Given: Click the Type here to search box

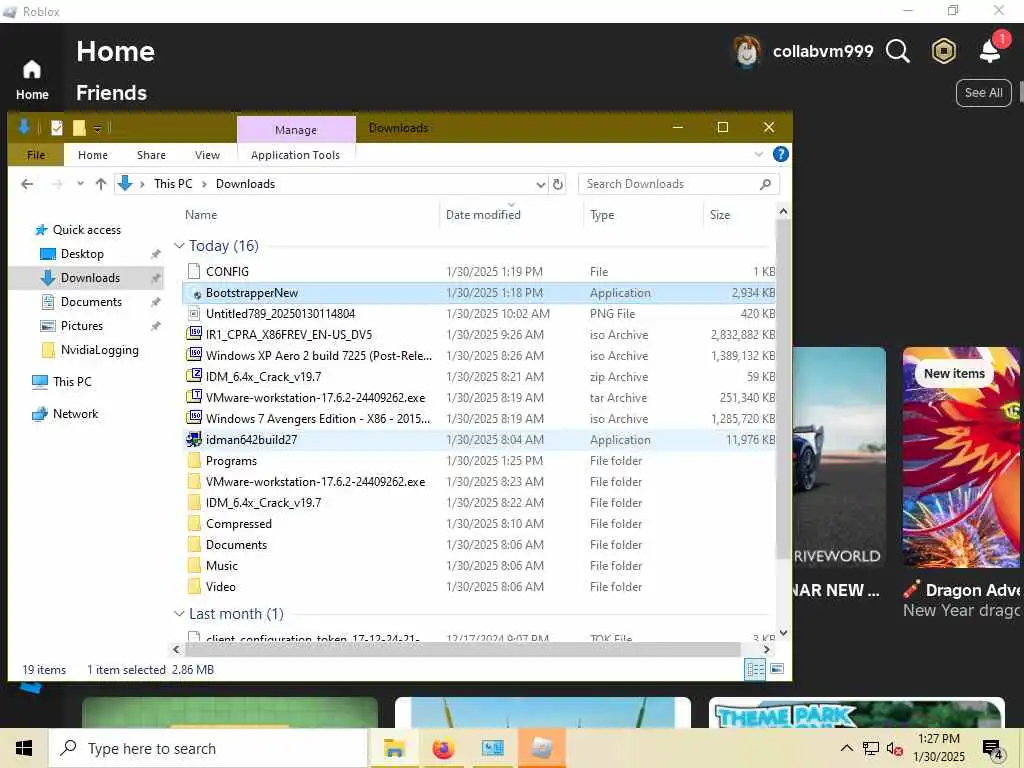Looking at the screenshot, I should coord(208,748).
